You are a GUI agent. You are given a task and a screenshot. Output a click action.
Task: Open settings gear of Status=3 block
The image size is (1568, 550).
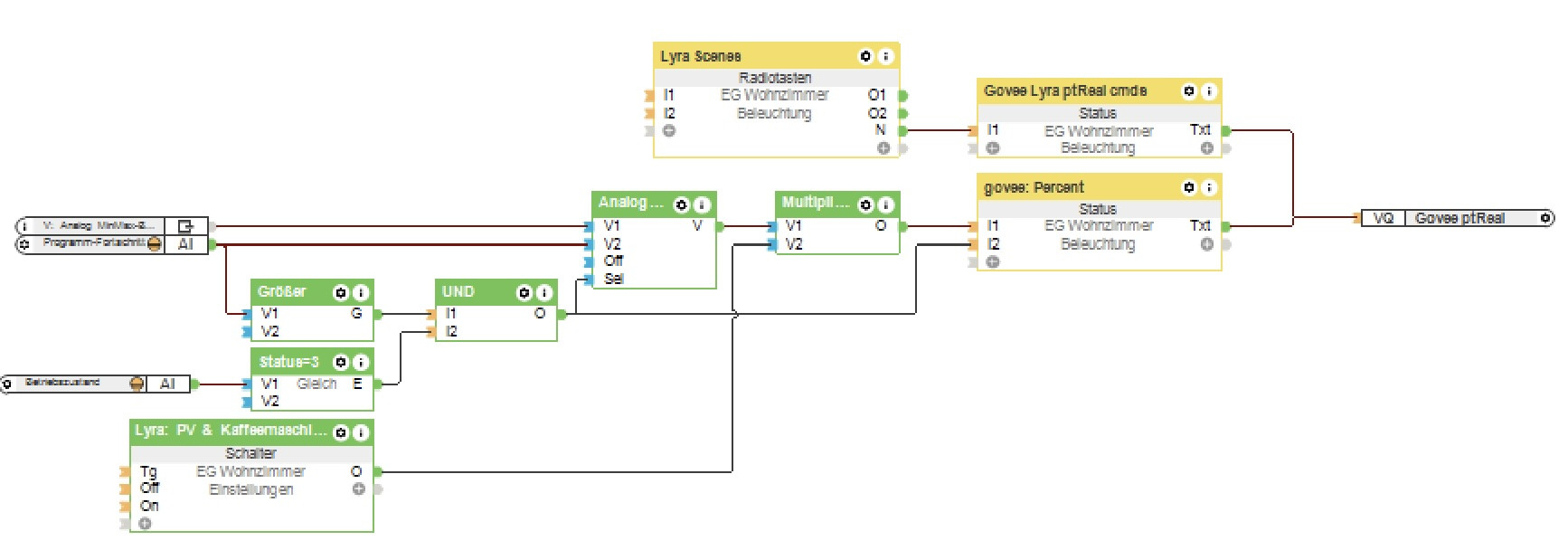tap(340, 362)
